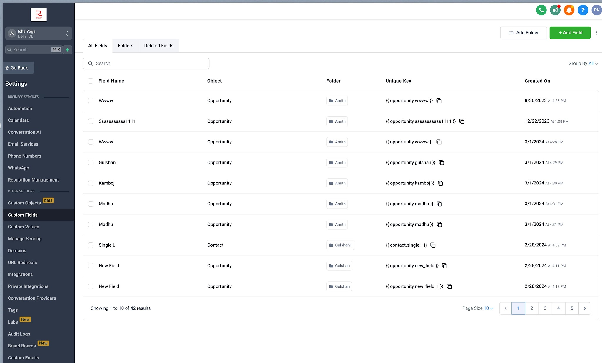Open the user profile avatar
The image size is (602, 363).
tap(597, 10)
